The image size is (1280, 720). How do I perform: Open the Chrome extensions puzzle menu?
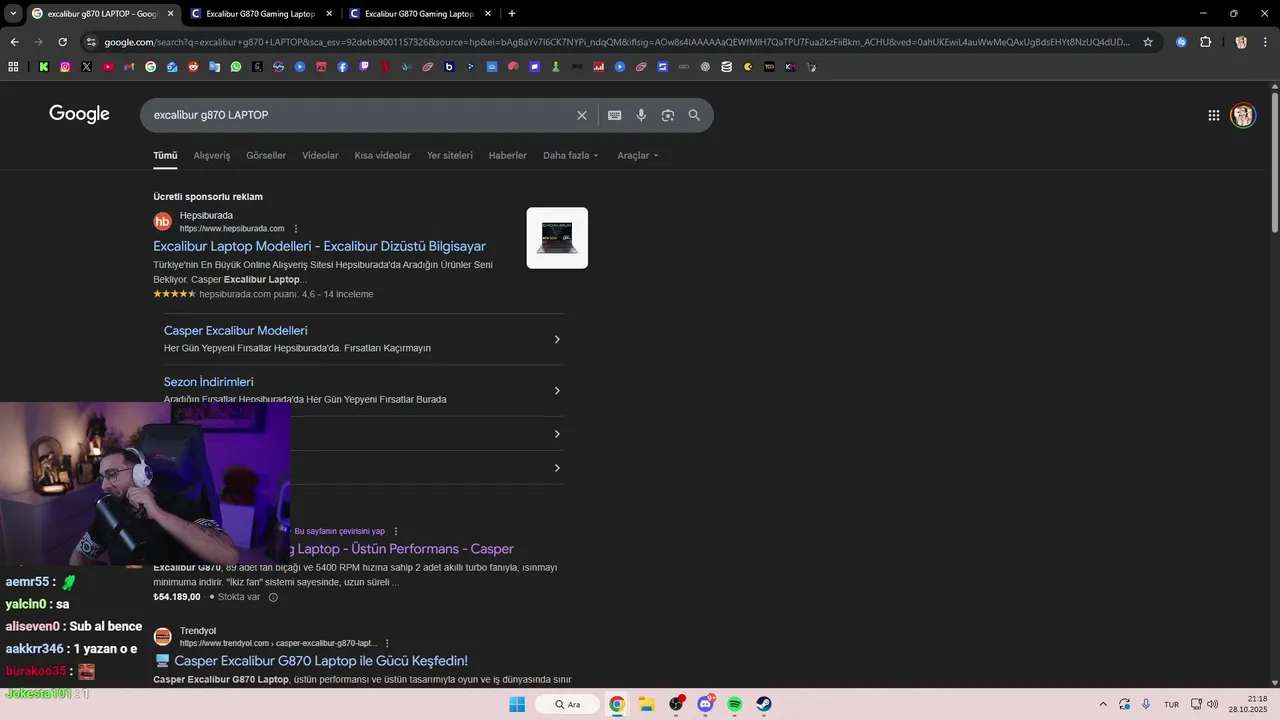(1205, 42)
